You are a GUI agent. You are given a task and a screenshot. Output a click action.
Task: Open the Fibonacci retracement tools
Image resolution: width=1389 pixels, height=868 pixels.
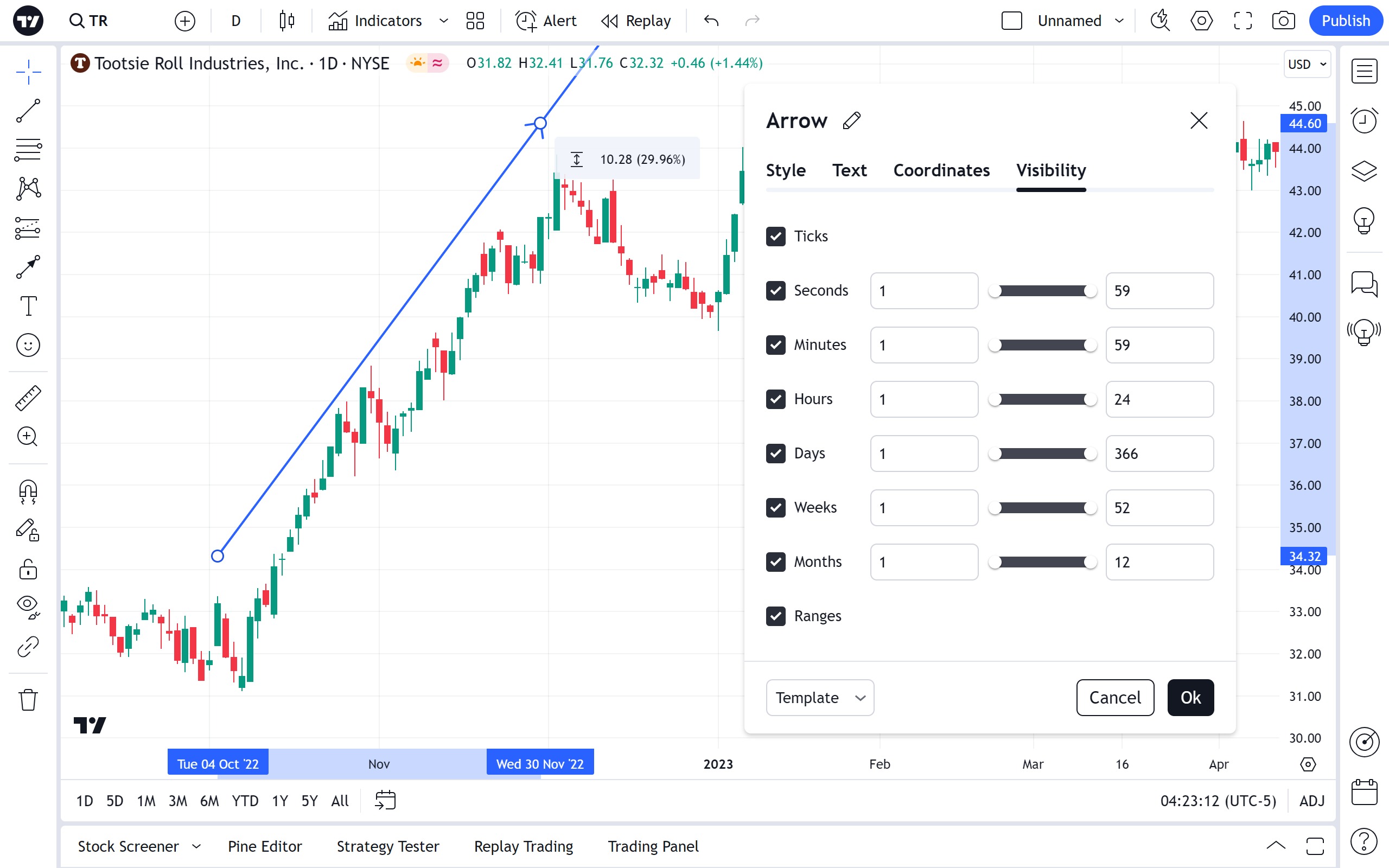tap(28, 150)
